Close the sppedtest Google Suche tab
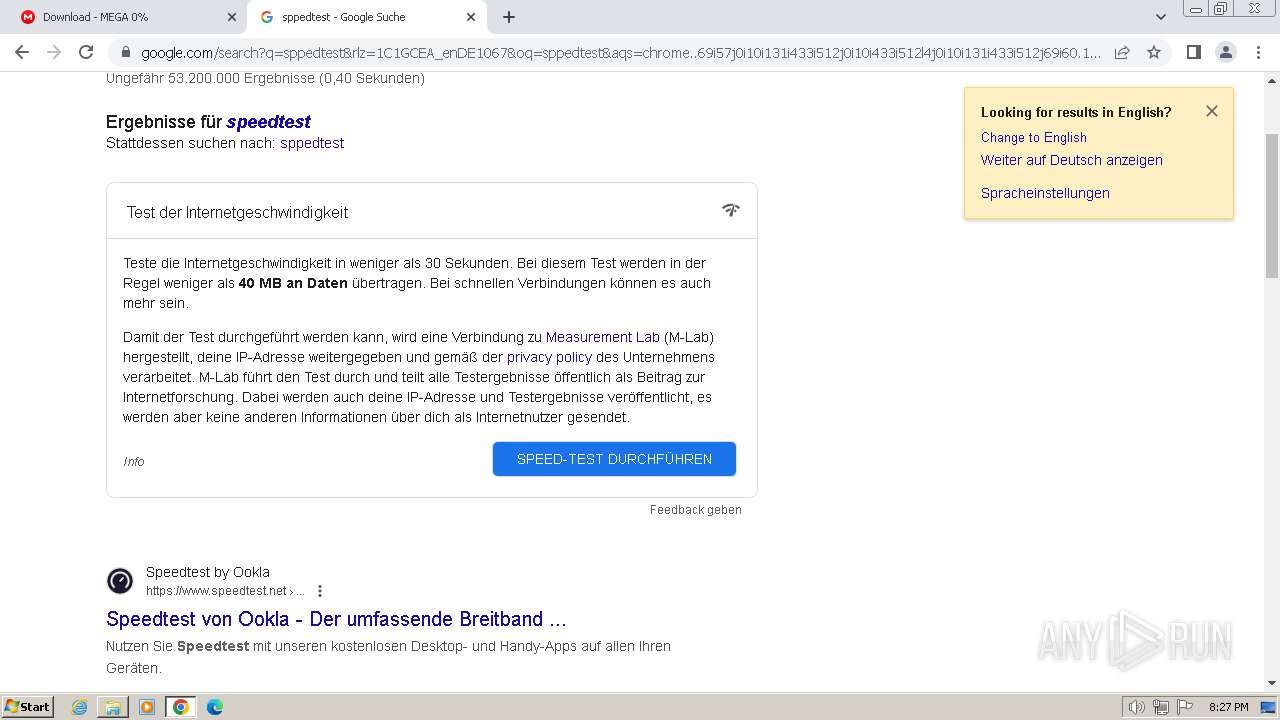 [471, 17]
